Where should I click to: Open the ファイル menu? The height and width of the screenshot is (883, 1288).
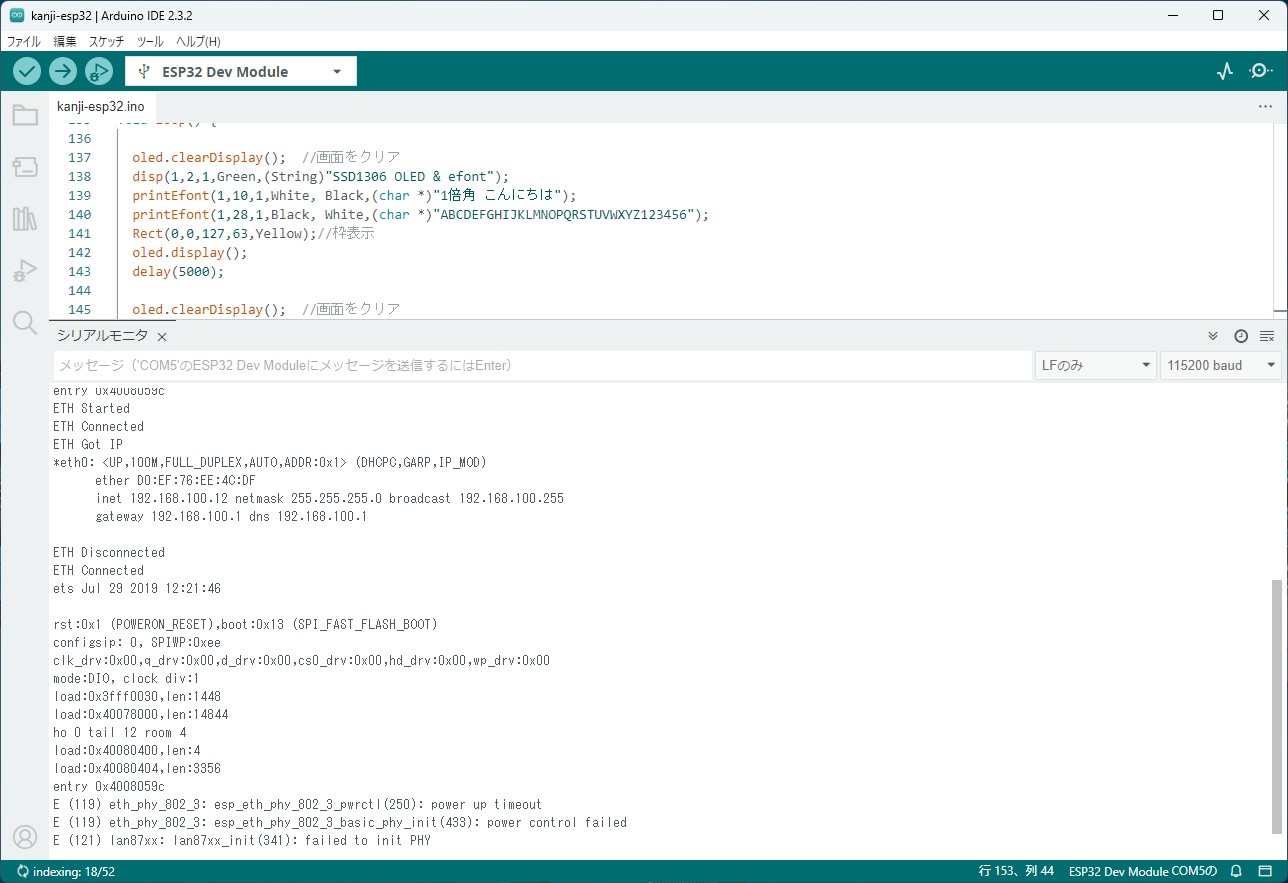24,42
